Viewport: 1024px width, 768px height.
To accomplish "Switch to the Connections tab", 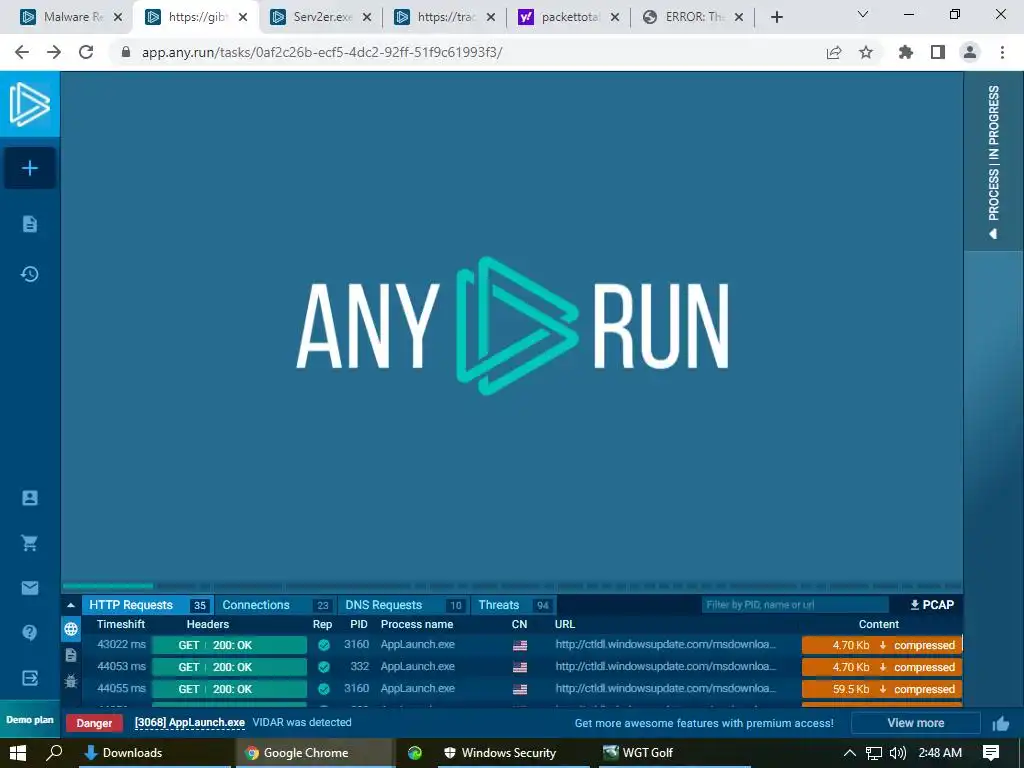I will pos(275,605).
